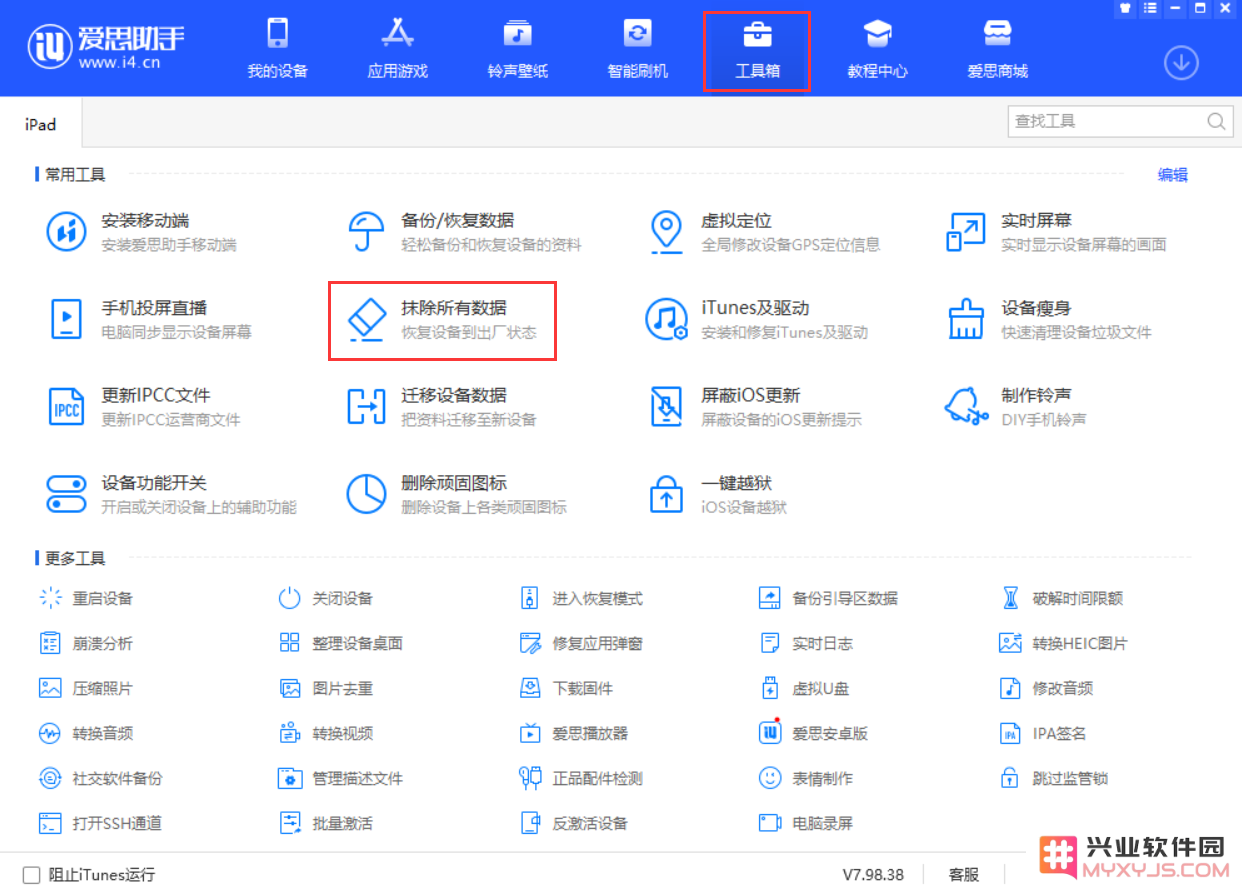The height and width of the screenshot is (894, 1242).
Task: Select the iPad device tab
Action: coord(41,125)
